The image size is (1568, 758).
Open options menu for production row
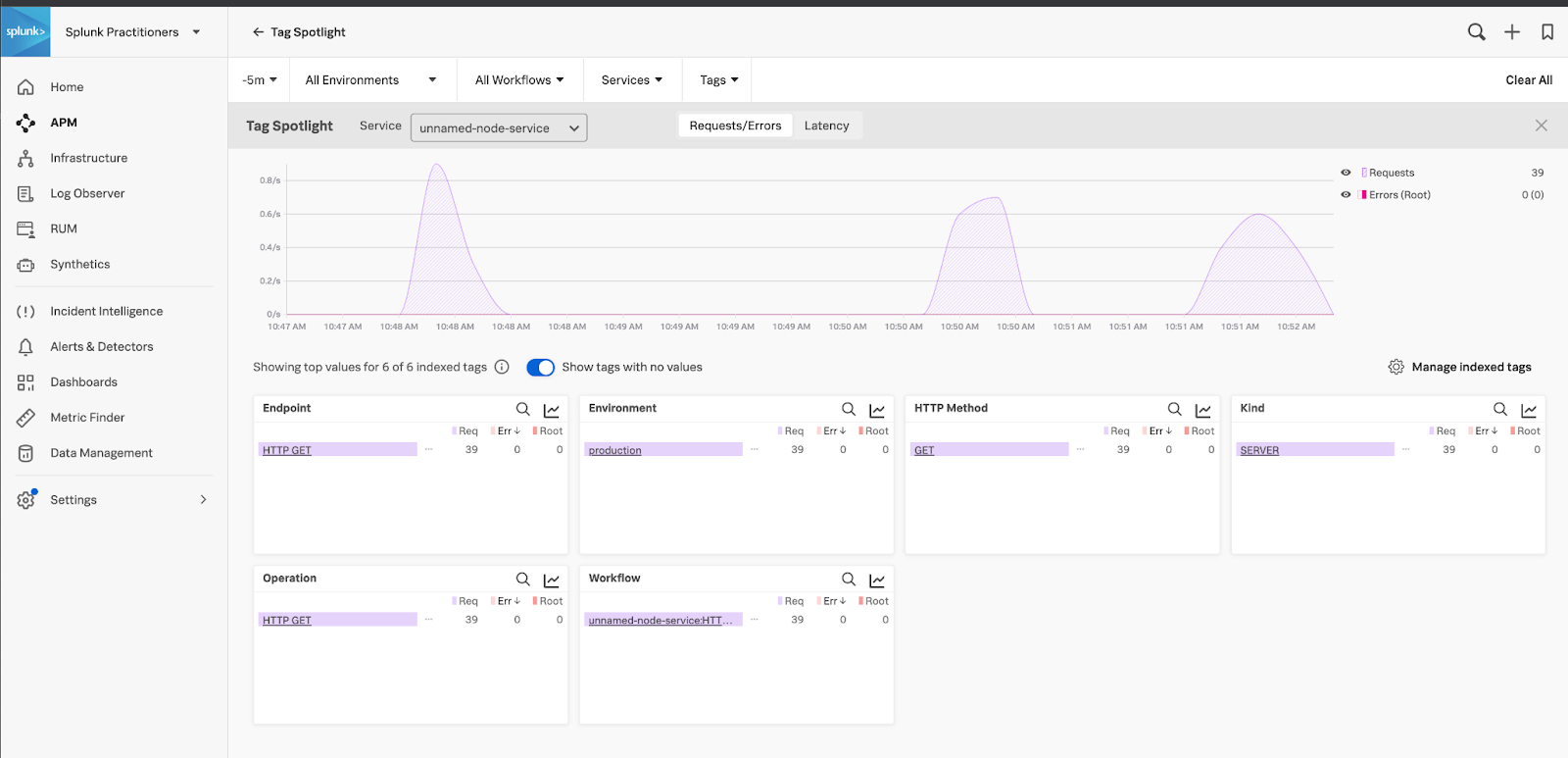click(755, 449)
